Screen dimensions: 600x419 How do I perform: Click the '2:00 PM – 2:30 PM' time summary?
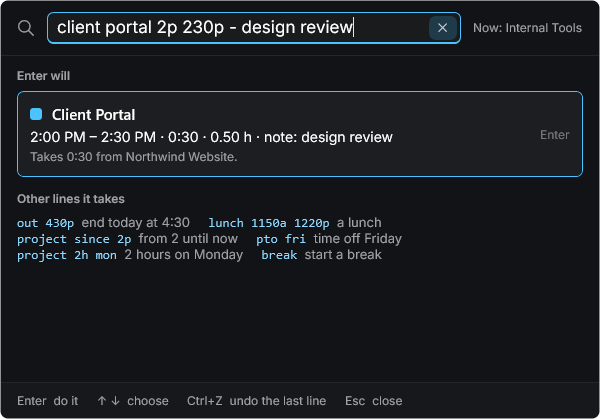tap(93, 137)
